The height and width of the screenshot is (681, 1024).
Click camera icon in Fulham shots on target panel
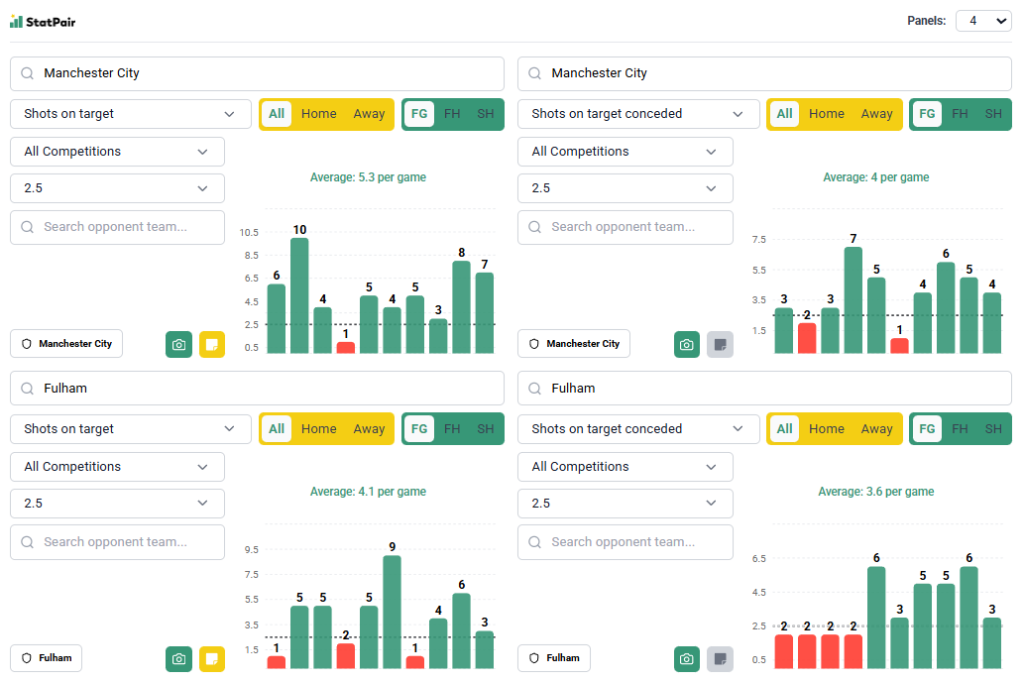[x=178, y=659]
